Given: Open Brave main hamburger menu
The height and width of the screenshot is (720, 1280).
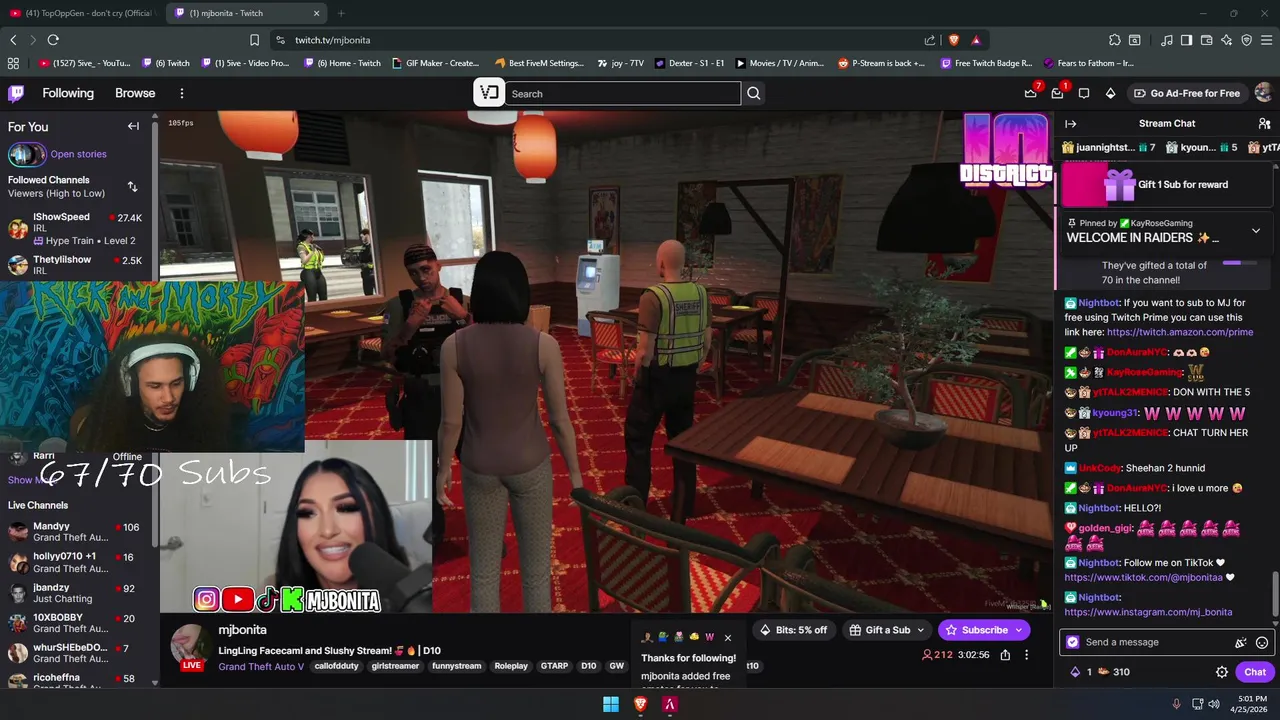Looking at the screenshot, I should [x=1266, y=40].
